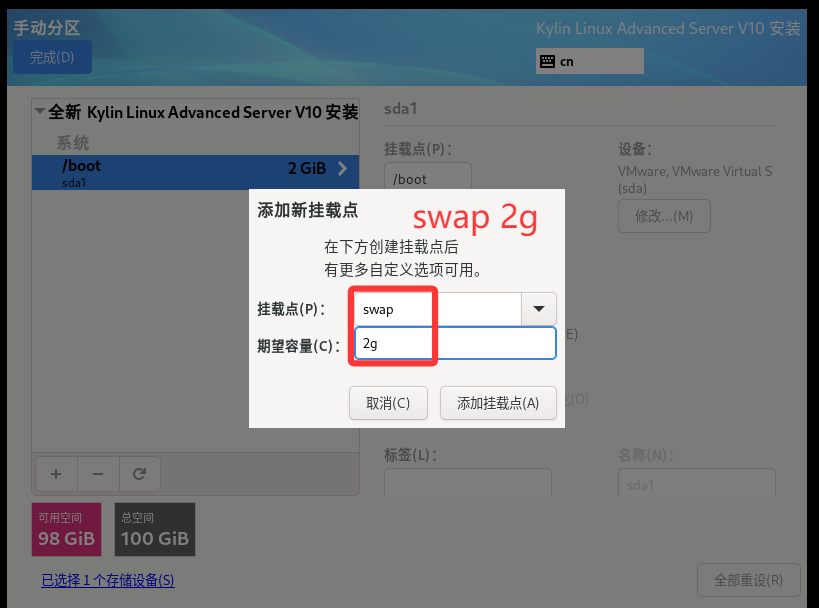This screenshot has height=608, width=819.
Task: Click the 修改...(M) device modify button
Action: (x=664, y=216)
